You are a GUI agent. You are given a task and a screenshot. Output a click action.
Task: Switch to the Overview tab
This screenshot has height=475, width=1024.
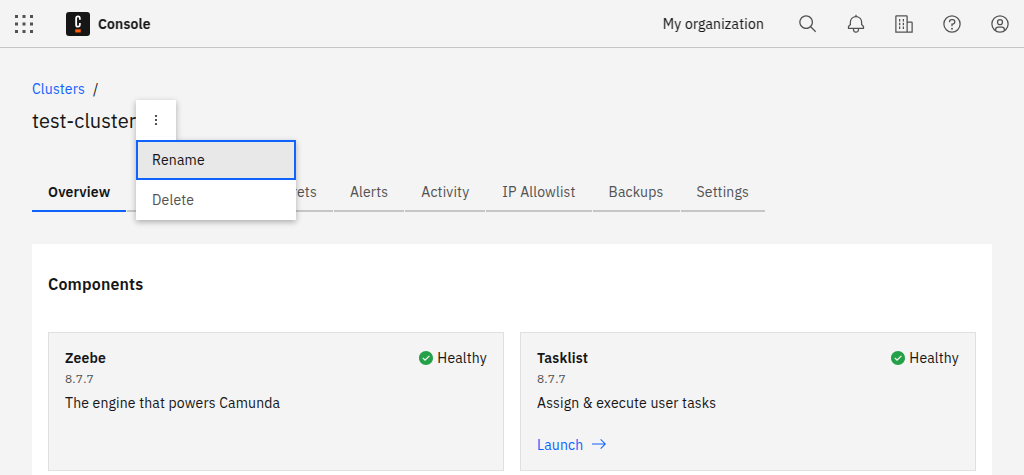79,192
